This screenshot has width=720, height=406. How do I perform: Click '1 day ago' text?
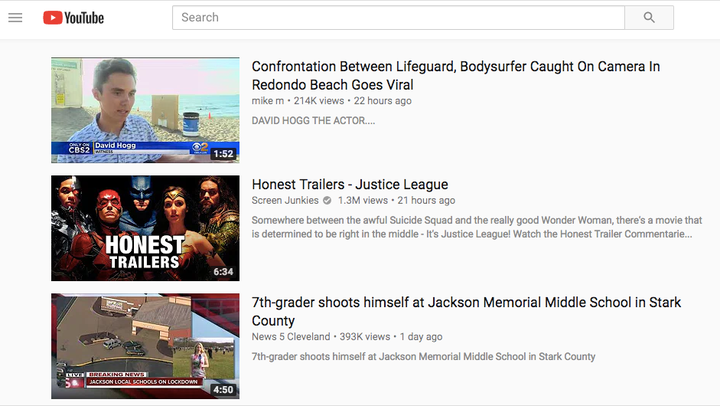pos(421,337)
